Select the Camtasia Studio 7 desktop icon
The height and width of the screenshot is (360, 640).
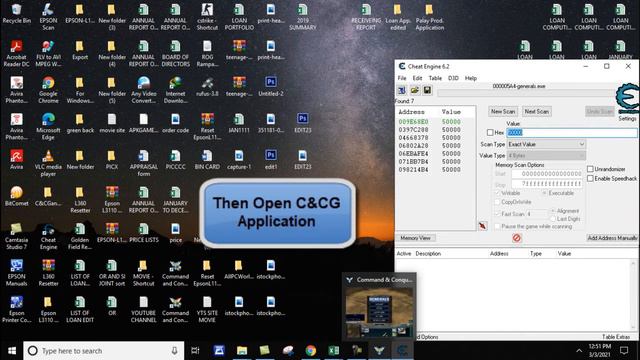click(x=16, y=236)
